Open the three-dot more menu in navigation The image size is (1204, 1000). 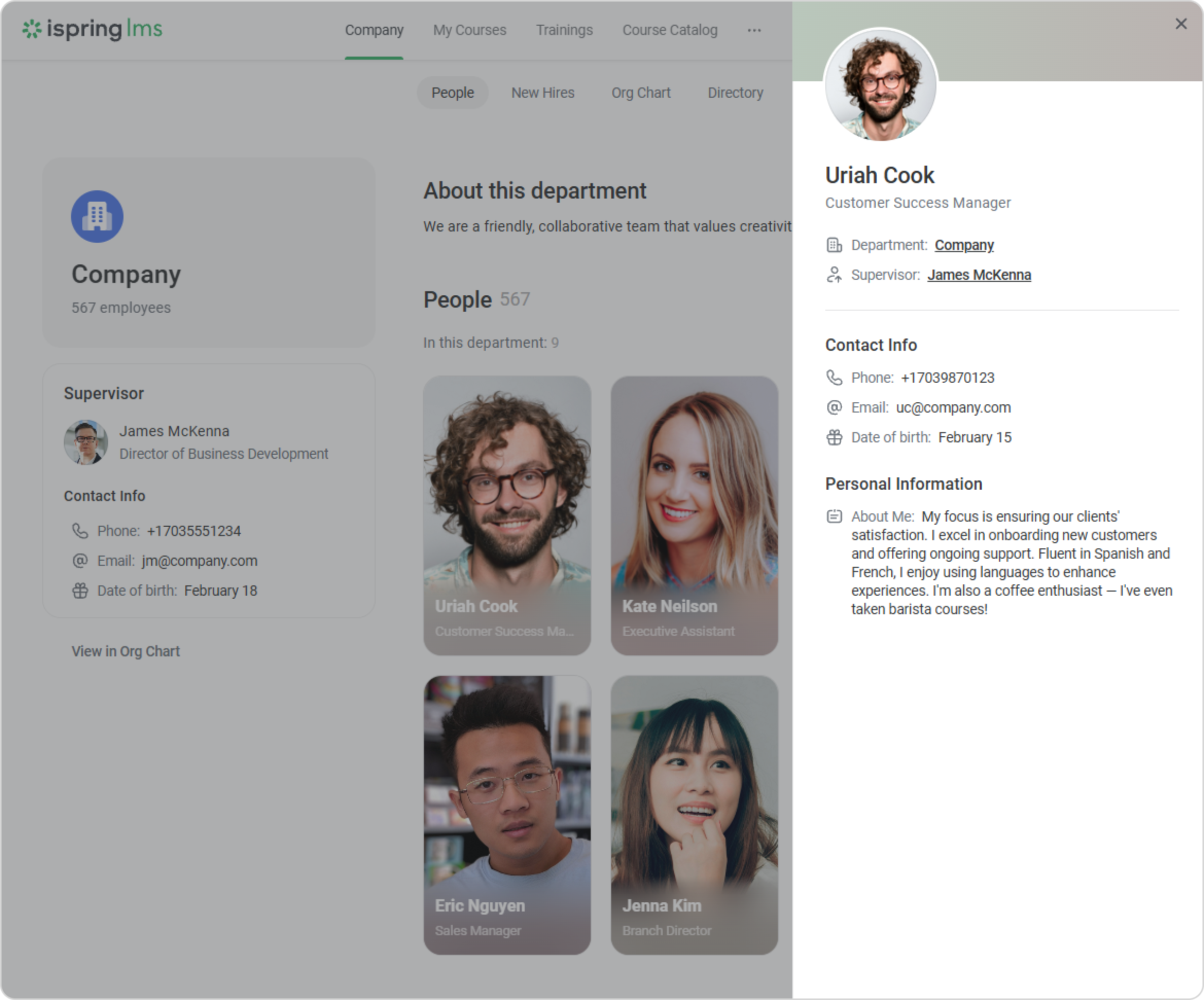point(754,30)
